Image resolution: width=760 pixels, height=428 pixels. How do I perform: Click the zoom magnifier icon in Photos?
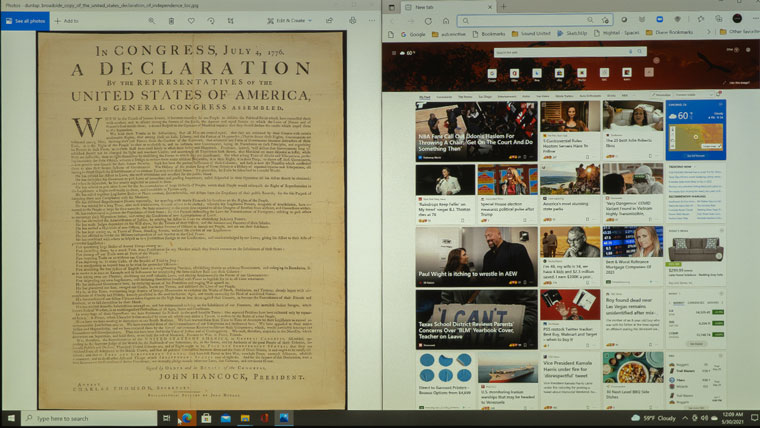pyautogui.click(x=152, y=21)
